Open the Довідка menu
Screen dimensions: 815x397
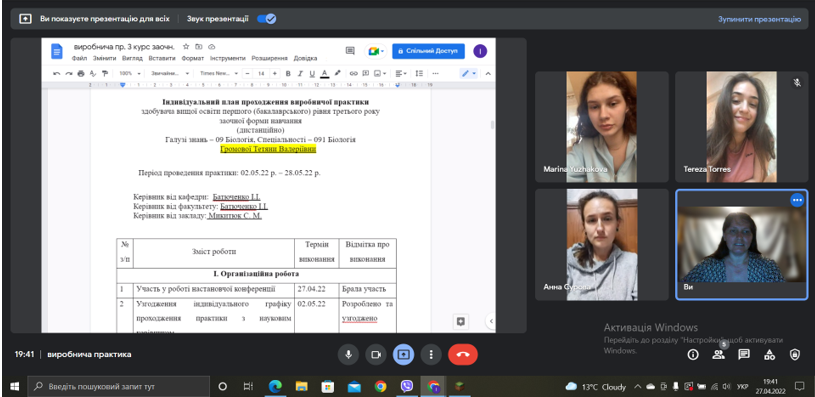pos(305,58)
